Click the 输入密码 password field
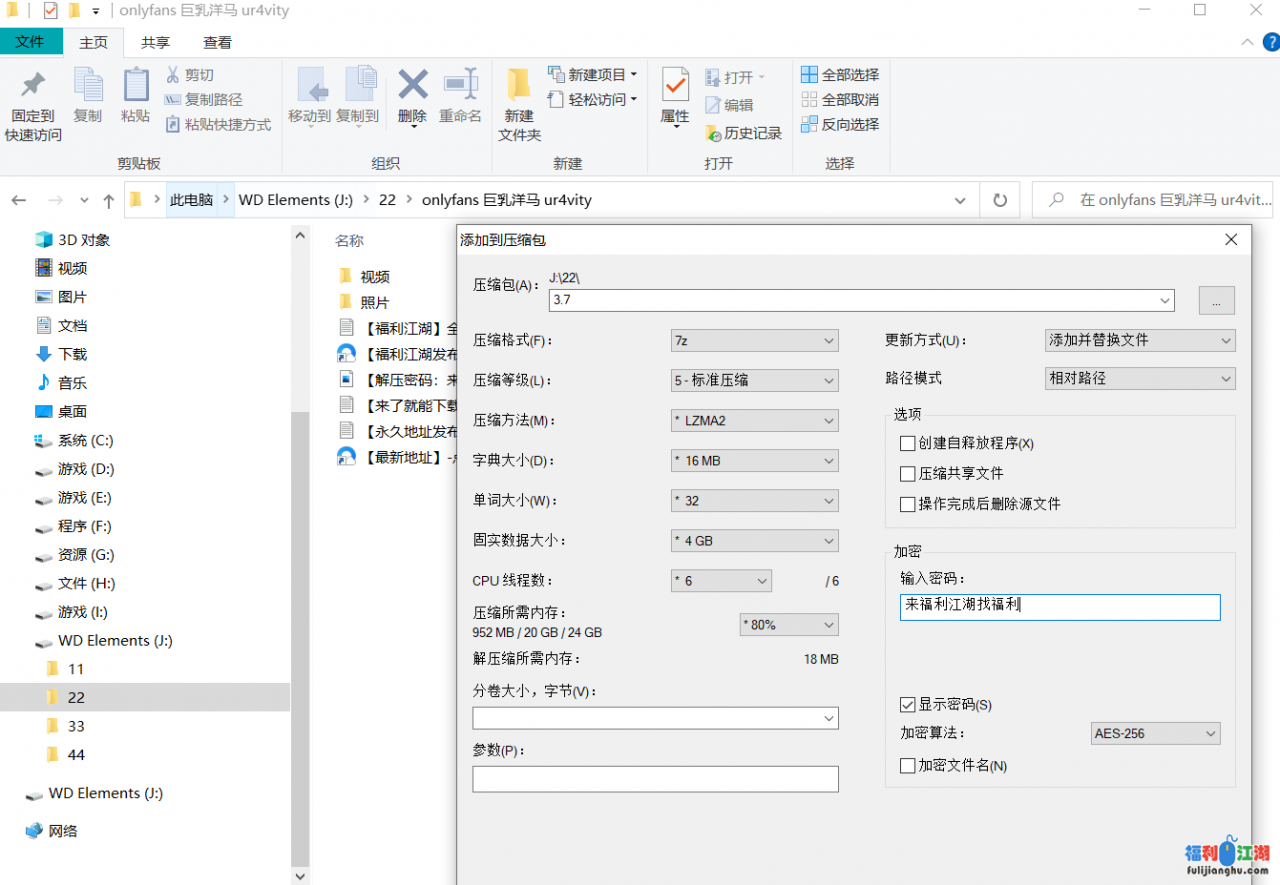 coord(1060,606)
